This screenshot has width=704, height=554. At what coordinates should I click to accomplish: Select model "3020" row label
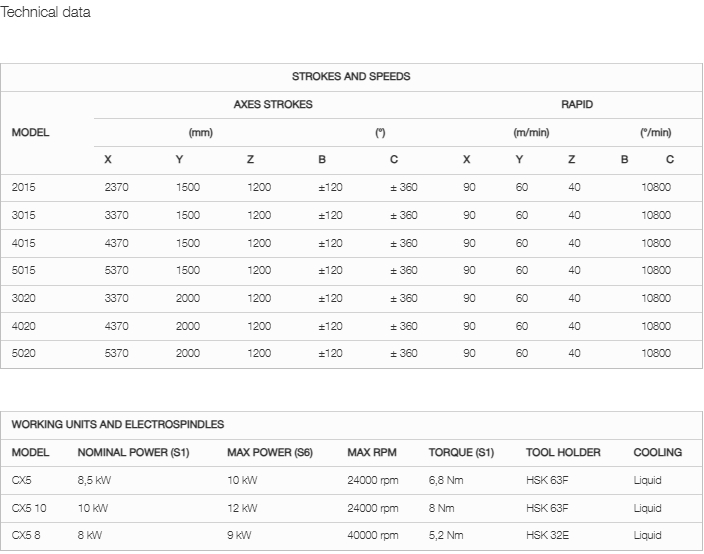click(23, 298)
